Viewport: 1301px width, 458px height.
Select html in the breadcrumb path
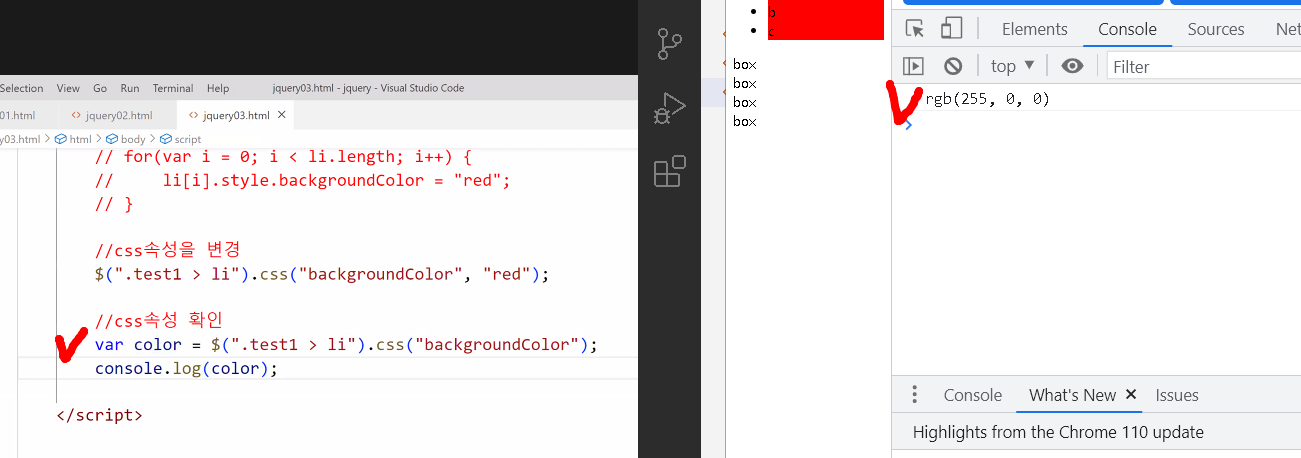click(x=72, y=139)
